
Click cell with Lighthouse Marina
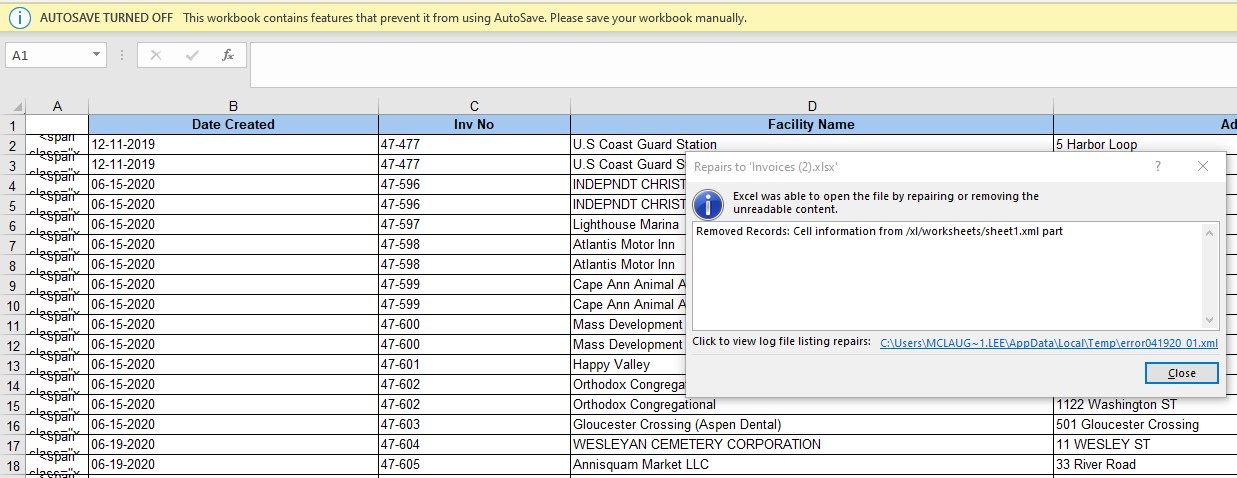(626, 225)
